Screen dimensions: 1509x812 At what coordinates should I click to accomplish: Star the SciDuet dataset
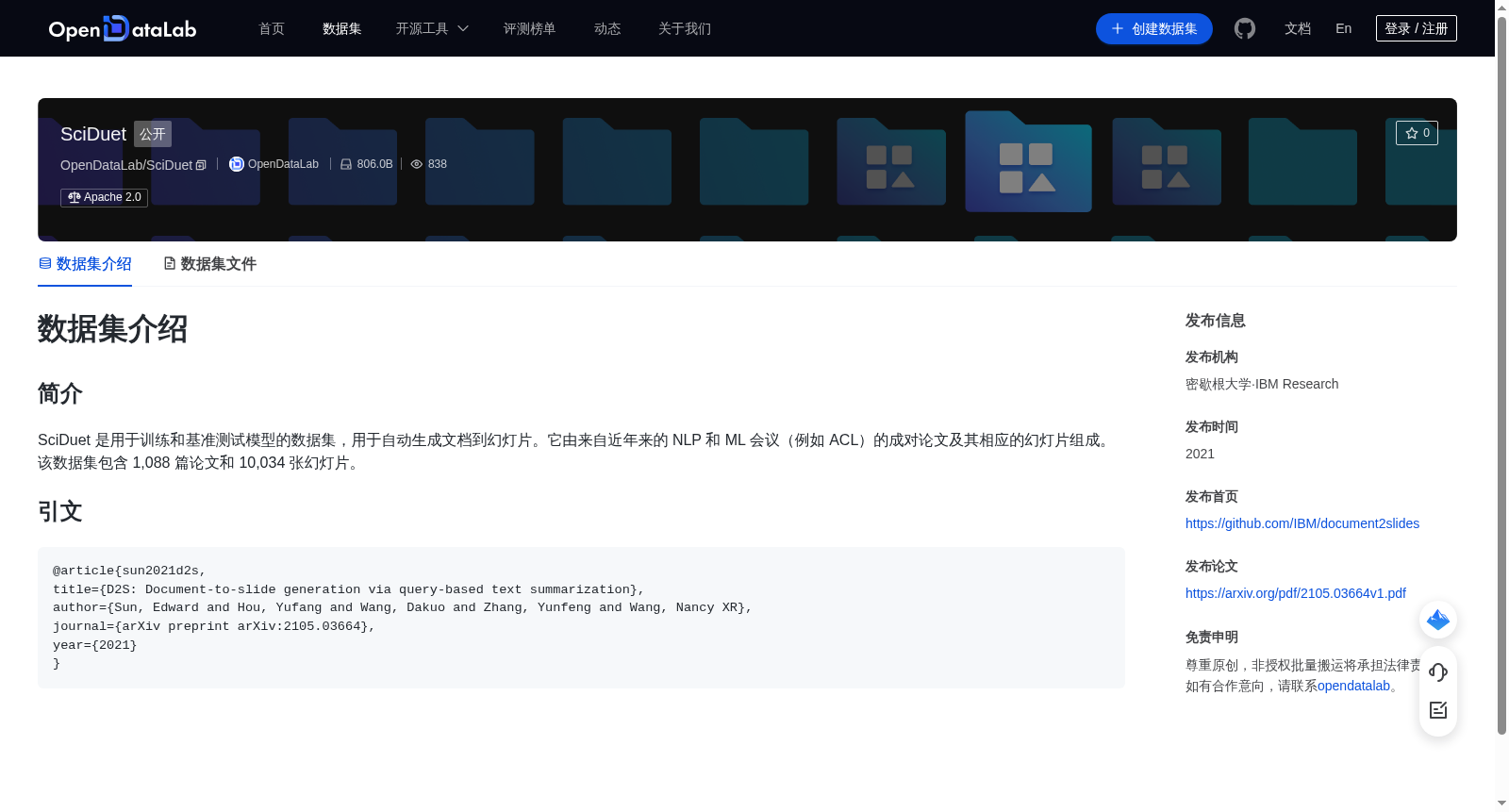[1417, 133]
